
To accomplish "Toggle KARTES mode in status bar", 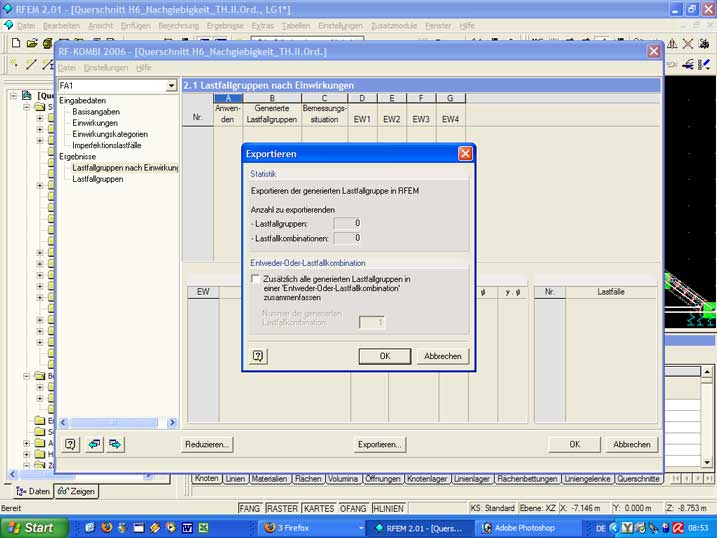I will 319,508.
